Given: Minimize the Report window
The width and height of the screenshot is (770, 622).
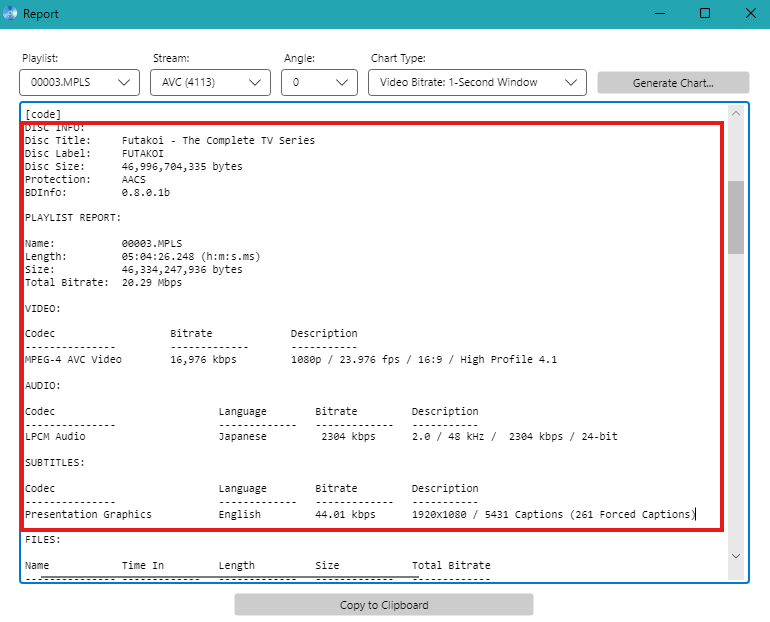Looking at the screenshot, I should pyautogui.click(x=659, y=13).
